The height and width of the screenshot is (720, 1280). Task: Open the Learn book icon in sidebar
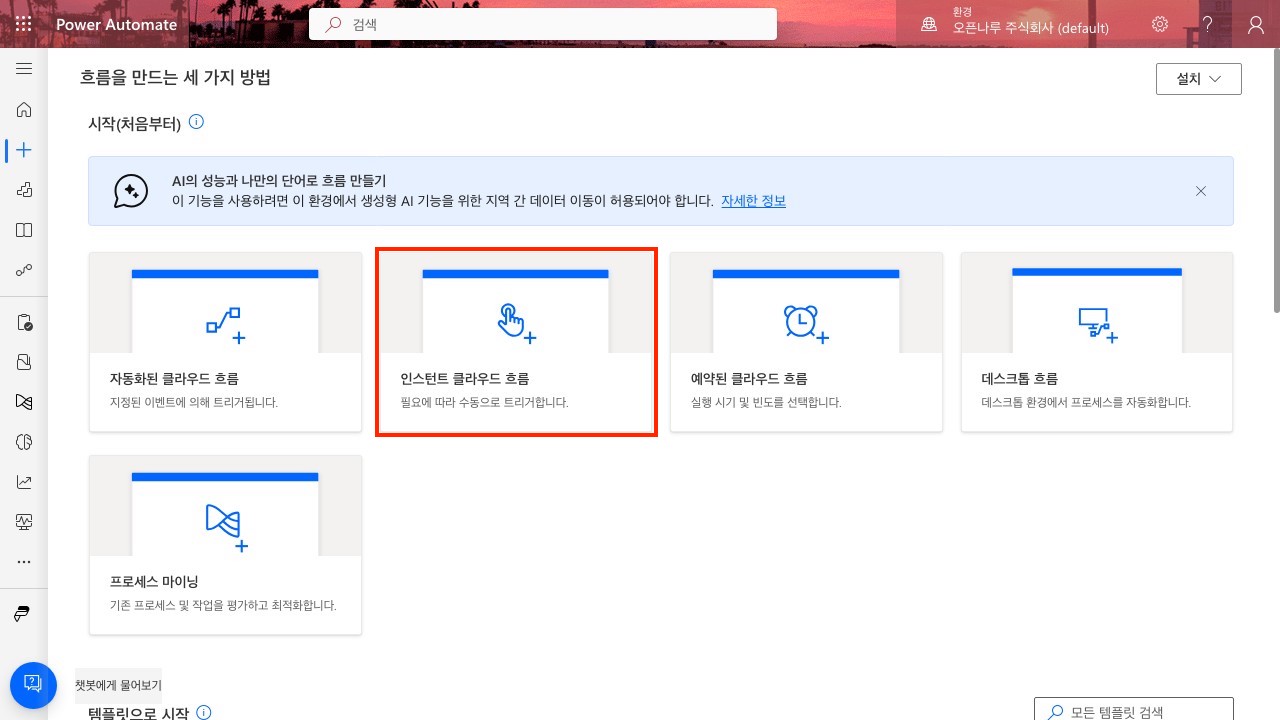pyautogui.click(x=24, y=230)
